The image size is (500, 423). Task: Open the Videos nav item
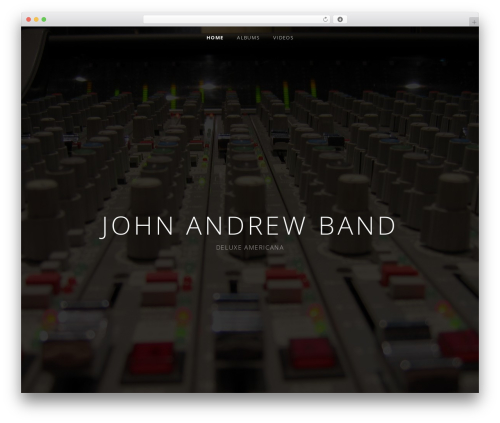pyautogui.click(x=283, y=38)
